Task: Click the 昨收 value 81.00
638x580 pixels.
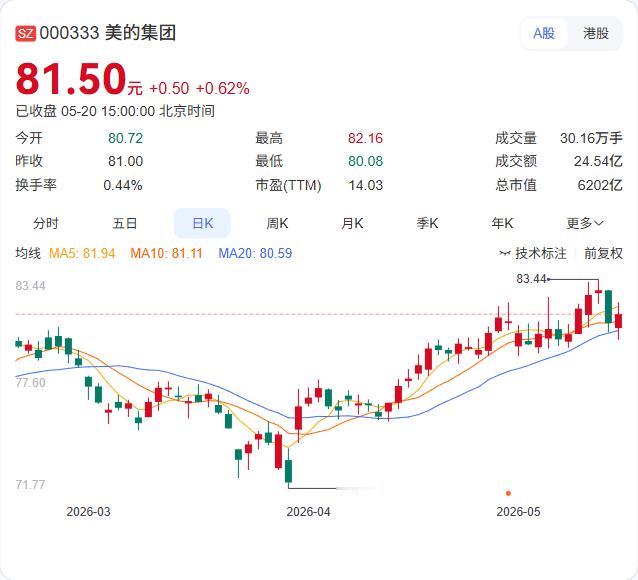Action: click(x=125, y=161)
